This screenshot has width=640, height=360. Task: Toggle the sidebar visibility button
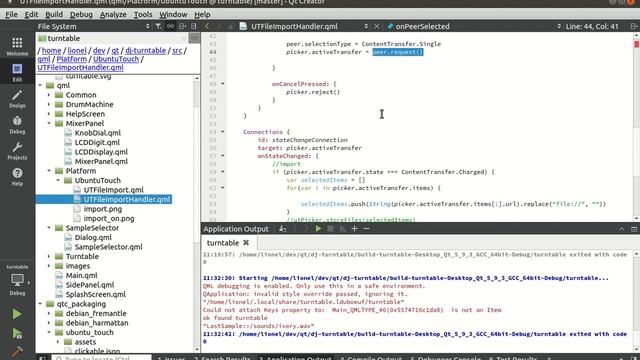(x=42, y=358)
